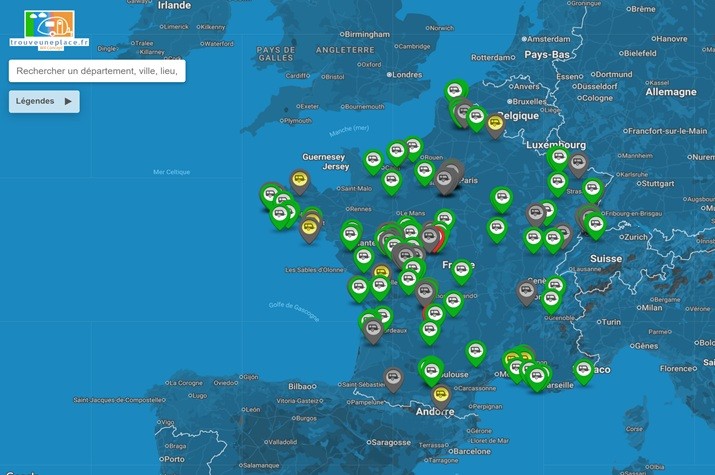715x475 pixels.
Task: Open the green marker north of Carcassonne
Action: point(476,352)
